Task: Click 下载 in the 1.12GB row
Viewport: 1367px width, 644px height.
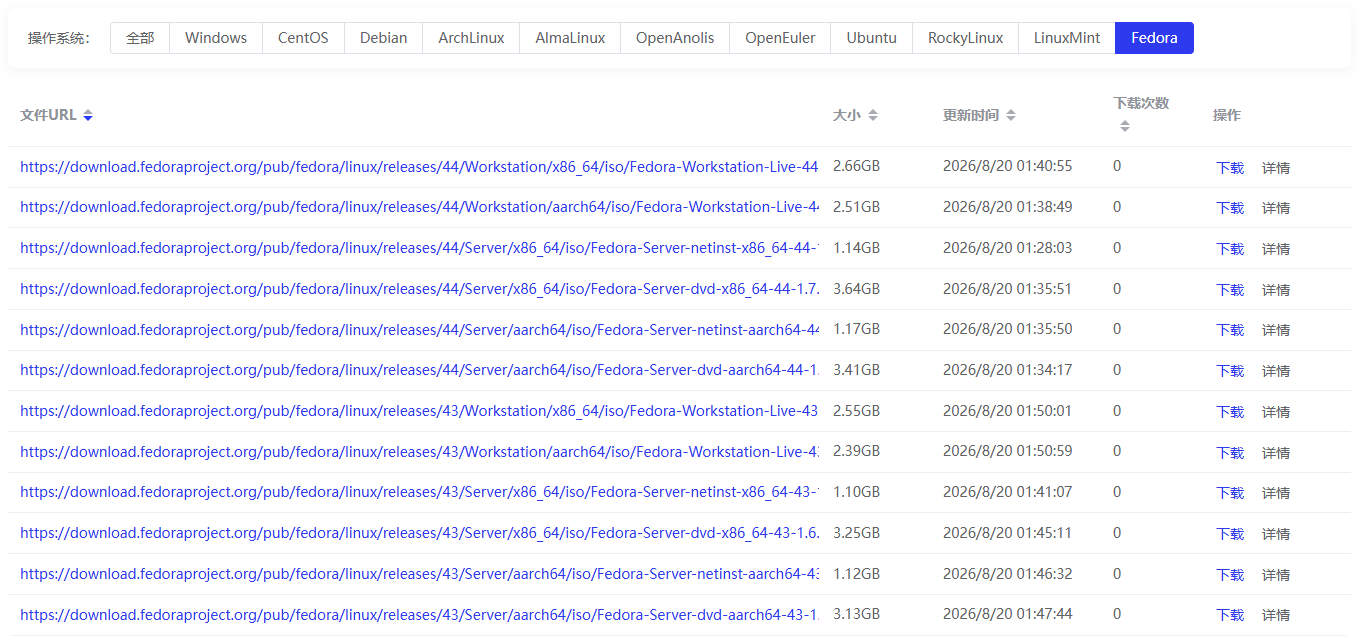Action: tap(1230, 575)
